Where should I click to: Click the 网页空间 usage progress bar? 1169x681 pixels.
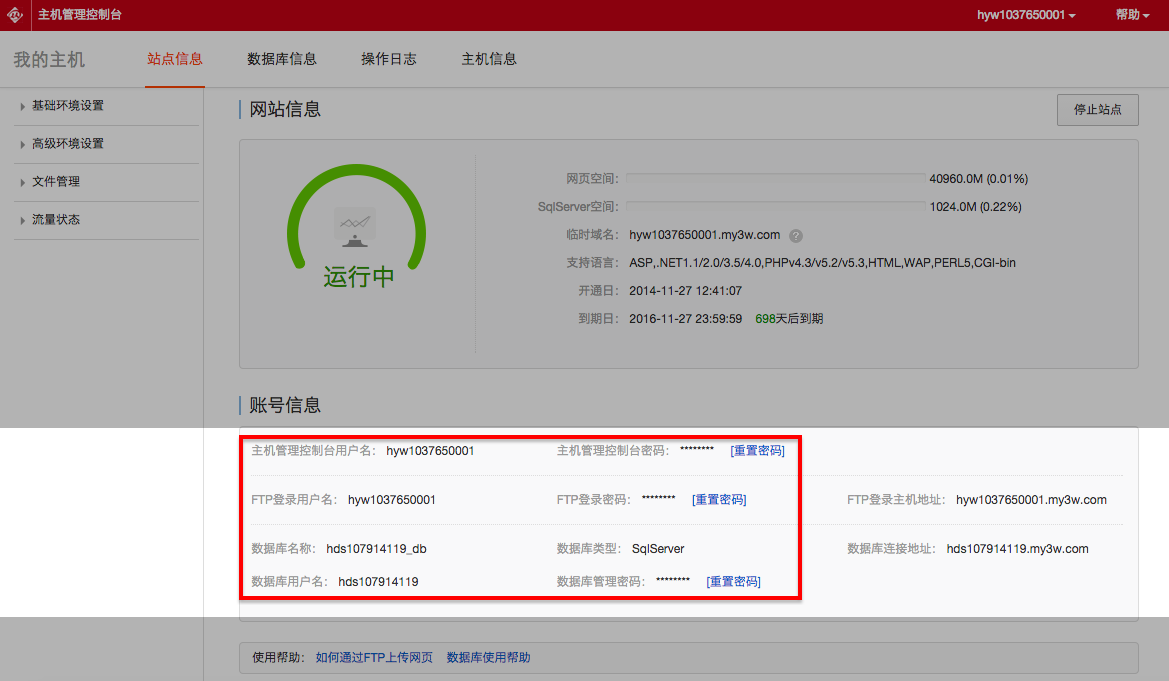click(775, 179)
